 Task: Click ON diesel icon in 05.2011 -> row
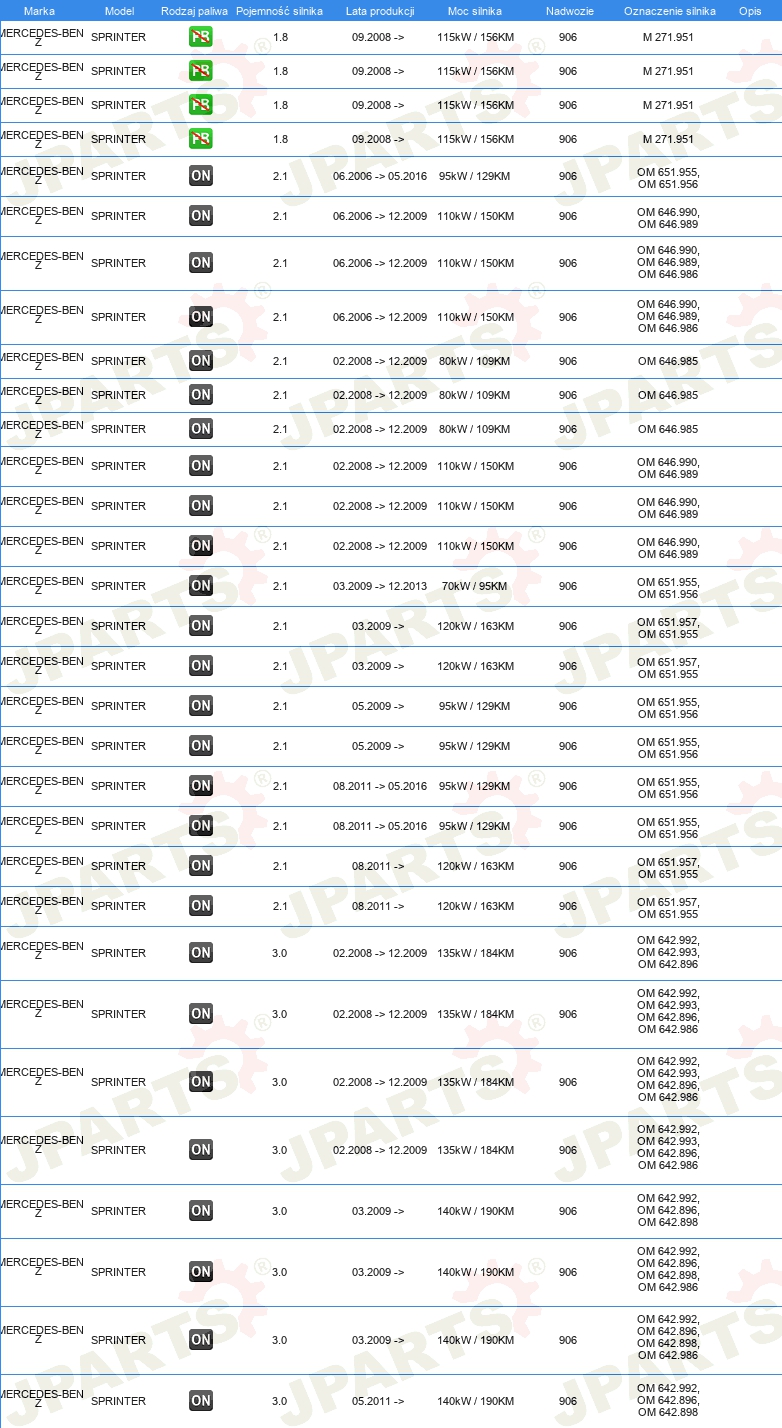coord(201,1401)
